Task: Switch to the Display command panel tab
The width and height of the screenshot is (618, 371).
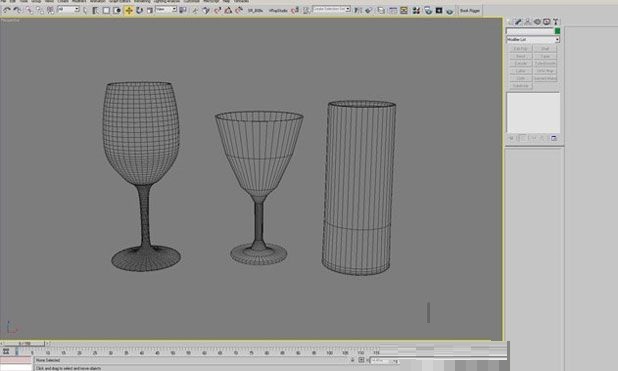Action: pyautogui.click(x=547, y=22)
